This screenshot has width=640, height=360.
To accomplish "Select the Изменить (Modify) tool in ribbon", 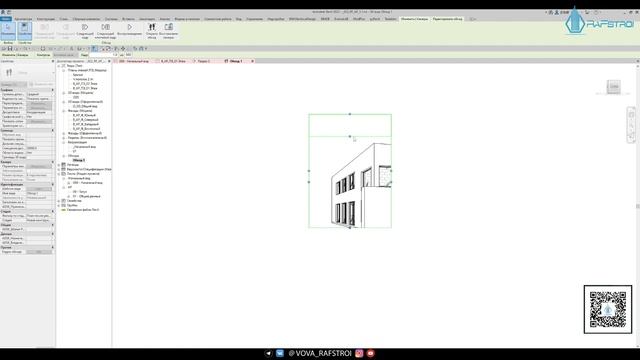I will click(8, 31).
